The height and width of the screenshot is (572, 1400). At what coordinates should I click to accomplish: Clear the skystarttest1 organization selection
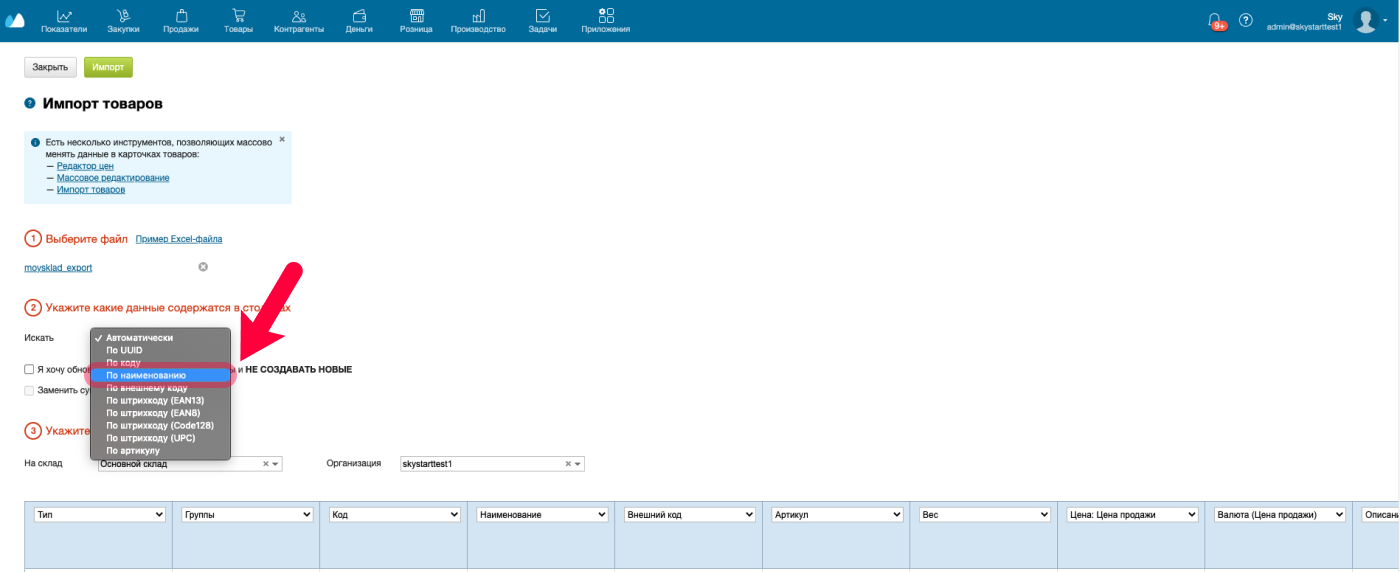tap(568, 464)
